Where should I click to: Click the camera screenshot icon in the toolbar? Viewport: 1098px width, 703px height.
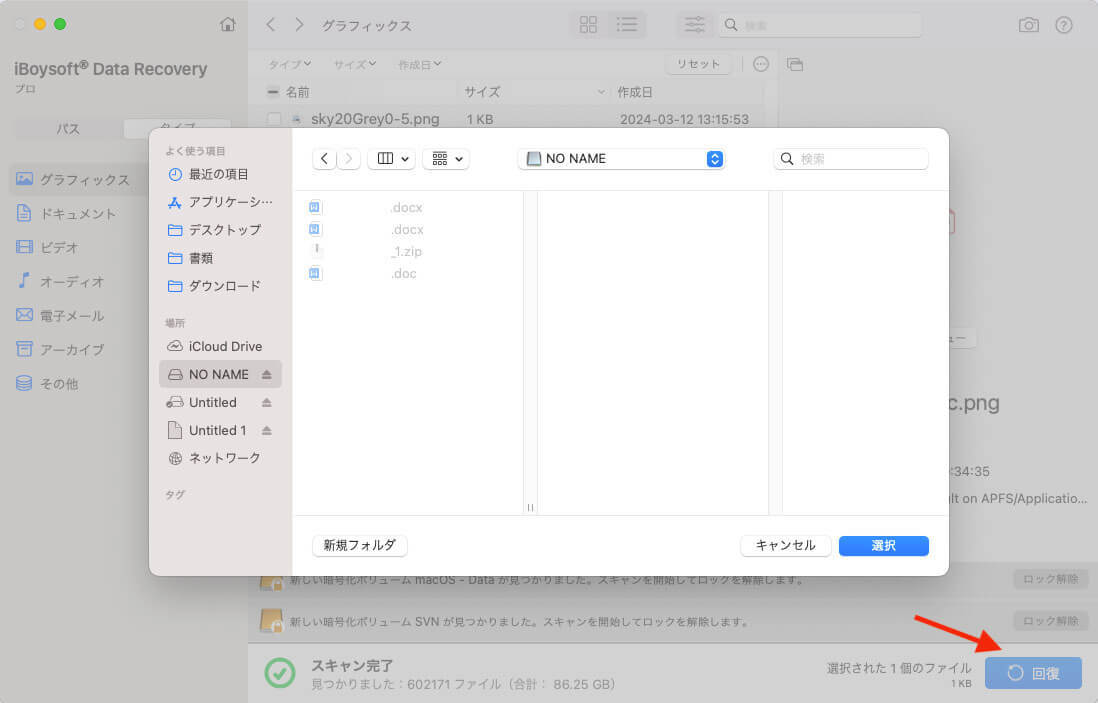click(x=1028, y=25)
